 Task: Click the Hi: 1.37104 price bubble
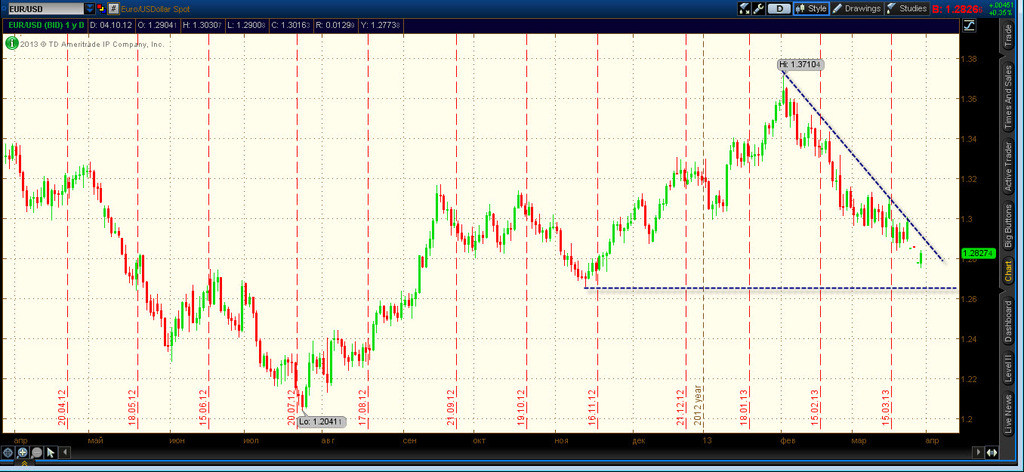coord(801,64)
